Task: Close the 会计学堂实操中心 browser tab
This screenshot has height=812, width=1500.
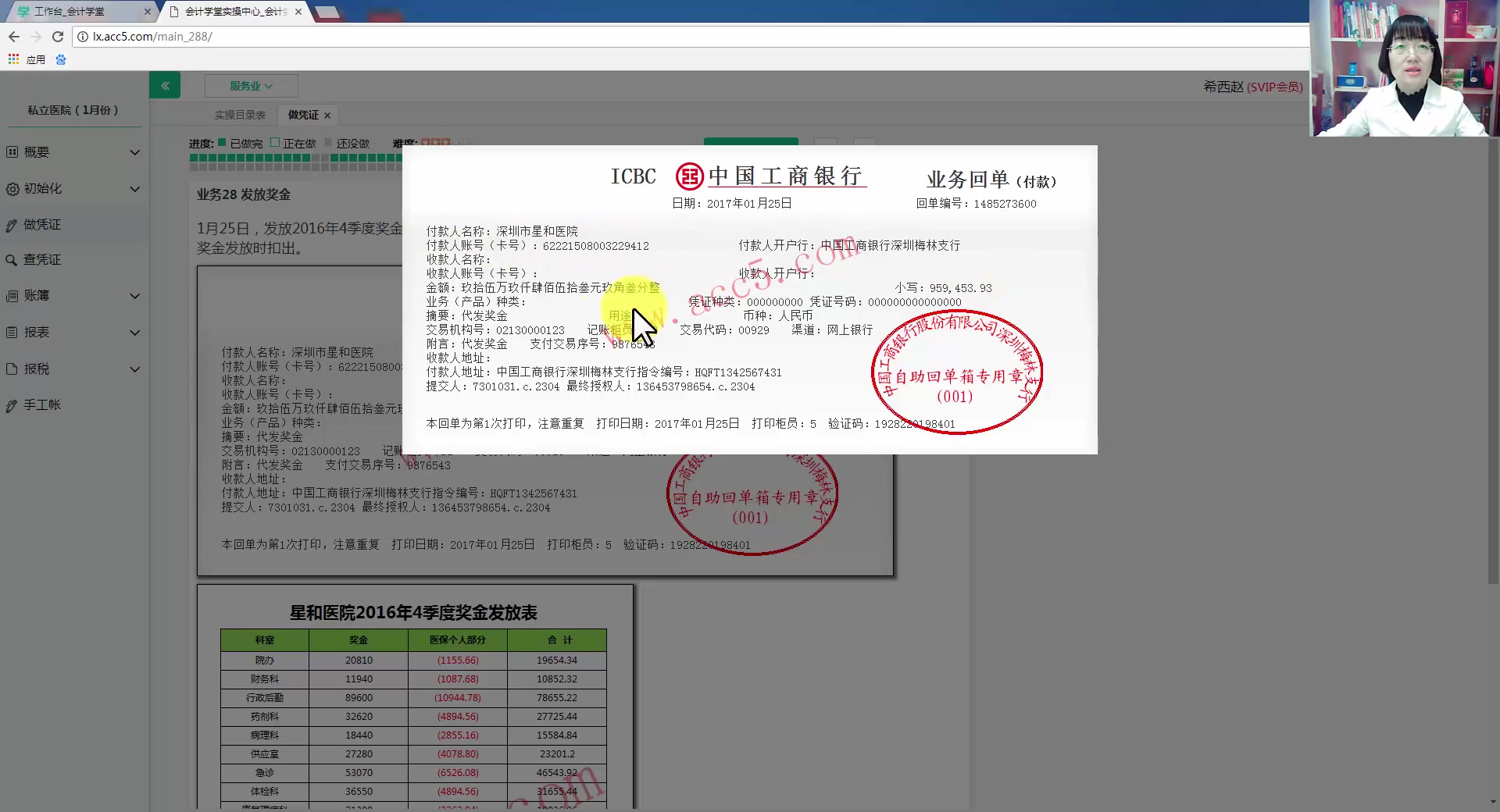Action: (298, 12)
